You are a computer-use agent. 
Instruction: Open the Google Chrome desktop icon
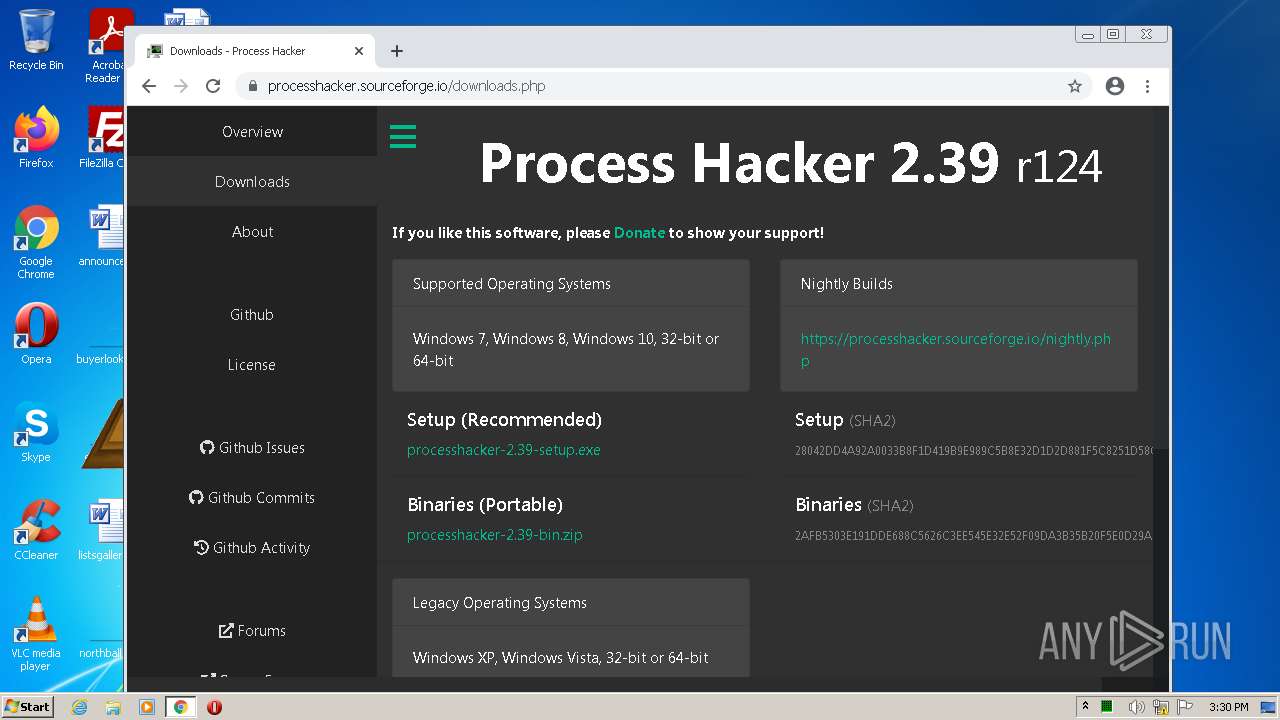36,242
